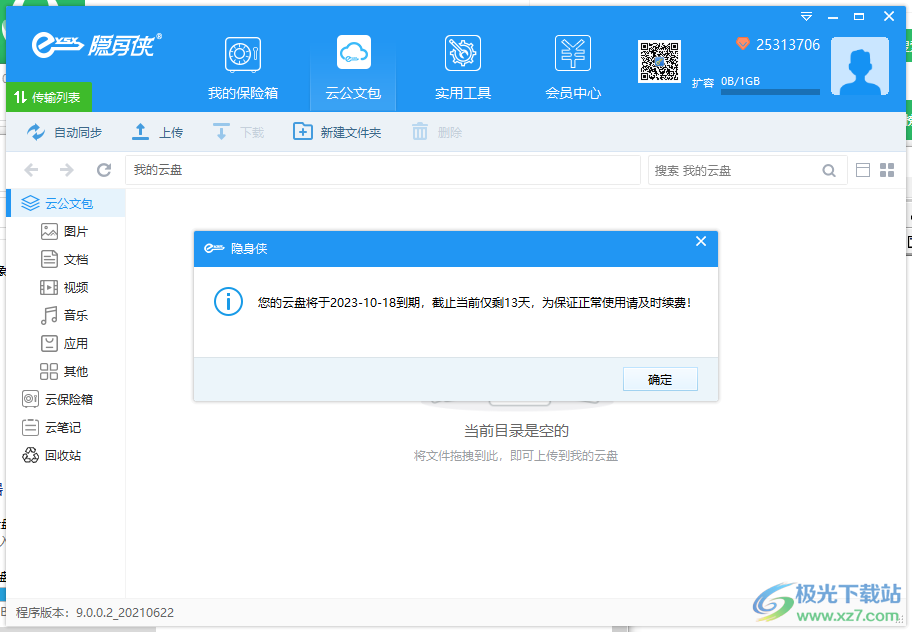Toggle 自动同步 automatic sync

pos(58,131)
